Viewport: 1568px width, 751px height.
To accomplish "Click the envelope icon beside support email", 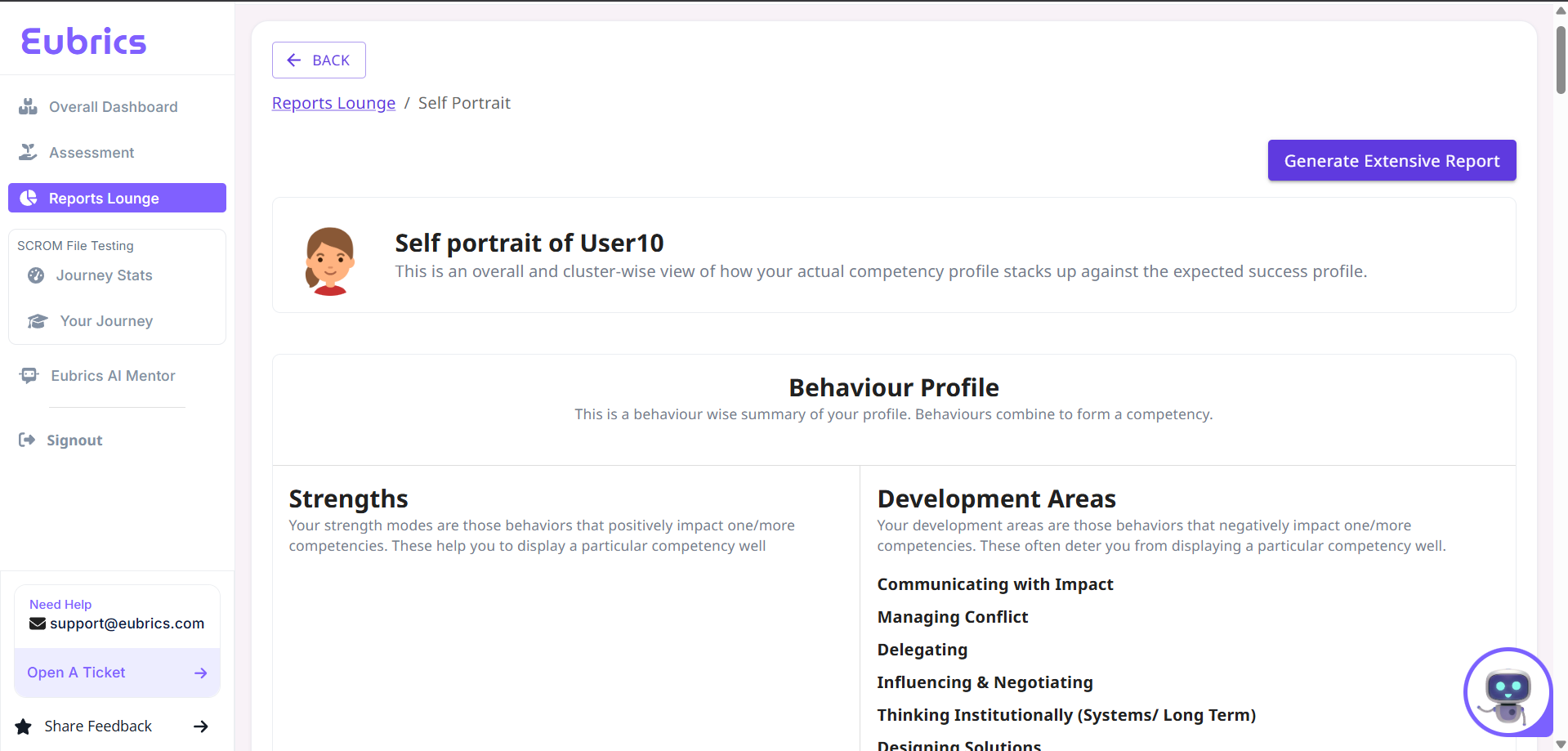I will 37,623.
